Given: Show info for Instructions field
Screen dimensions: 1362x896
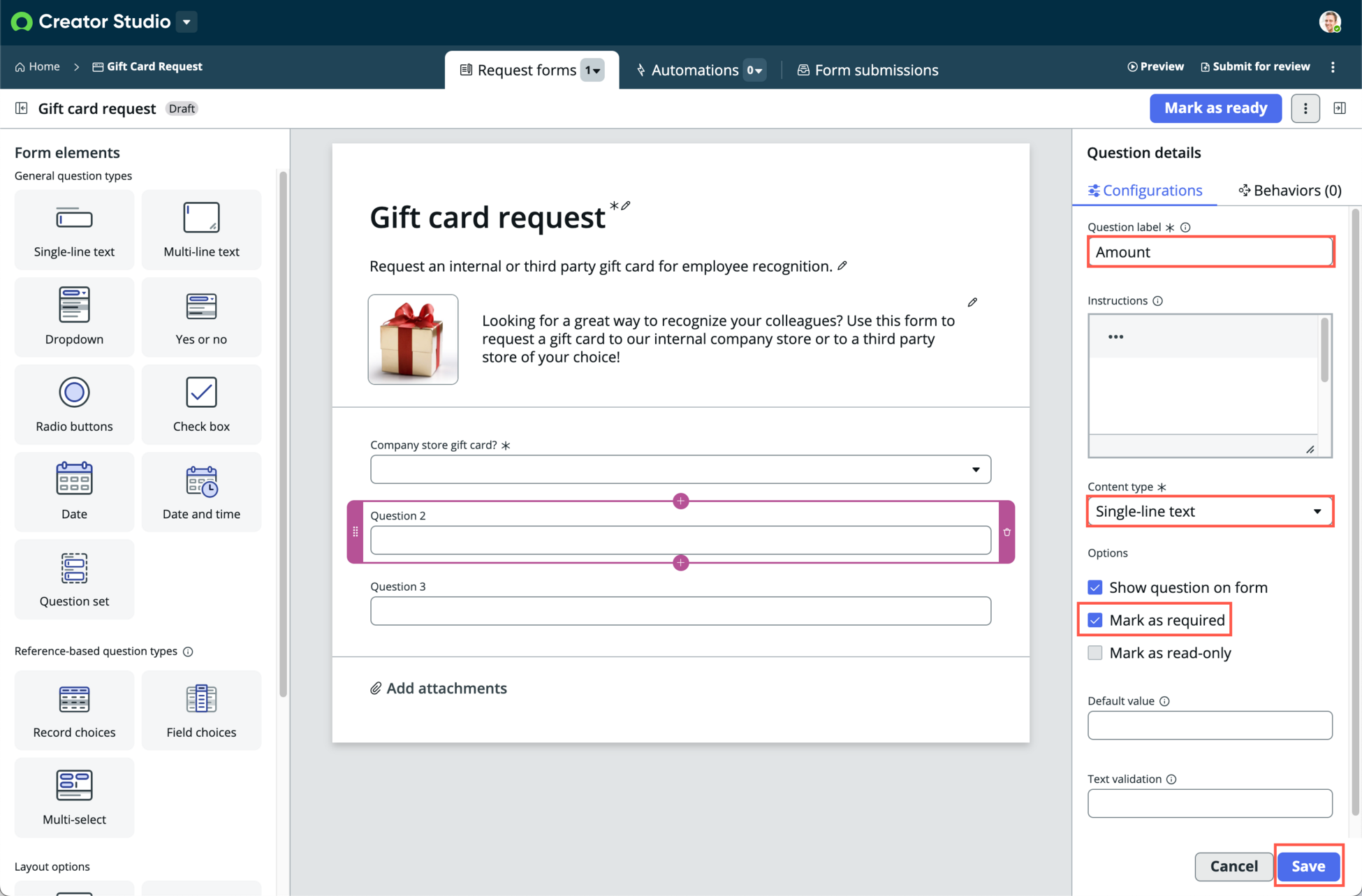Looking at the screenshot, I should (1157, 301).
